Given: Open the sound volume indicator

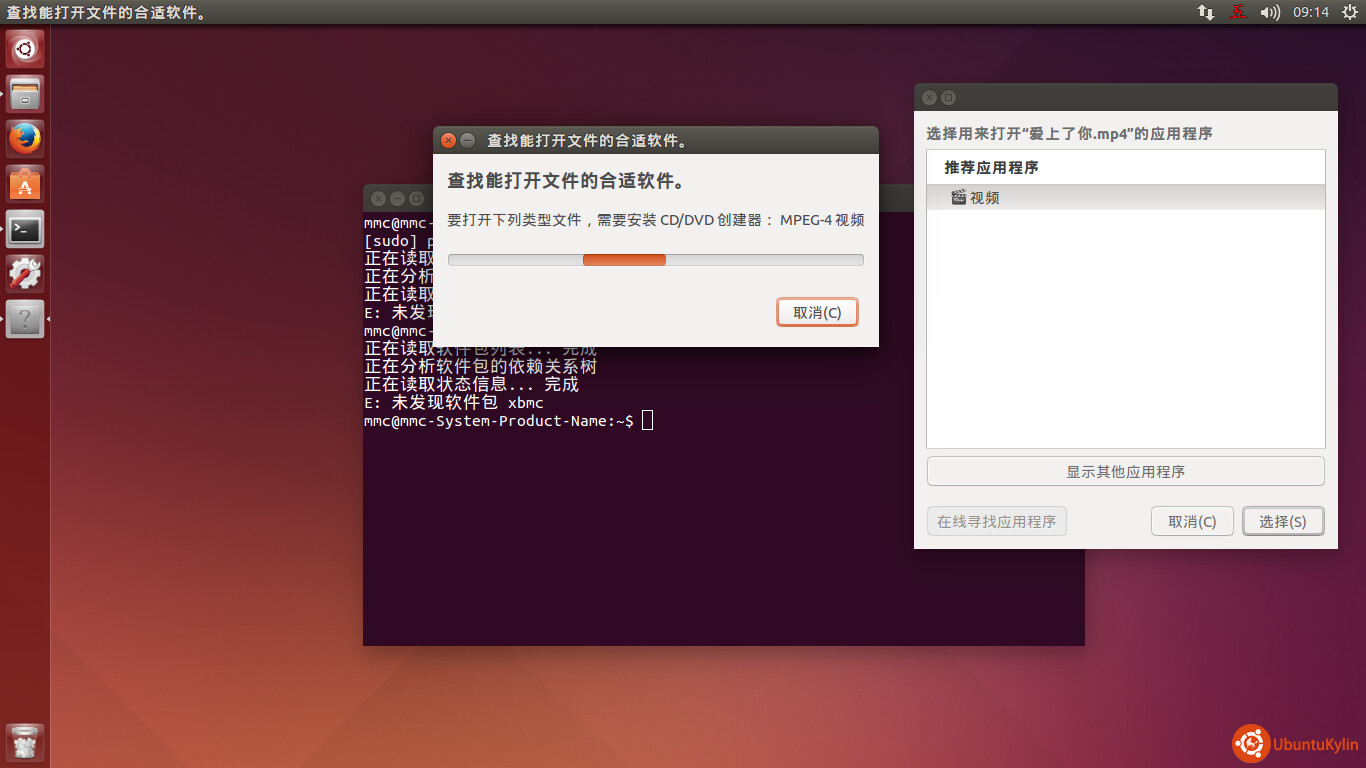Looking at the screenshot, I should click(x=1270, y=12).
